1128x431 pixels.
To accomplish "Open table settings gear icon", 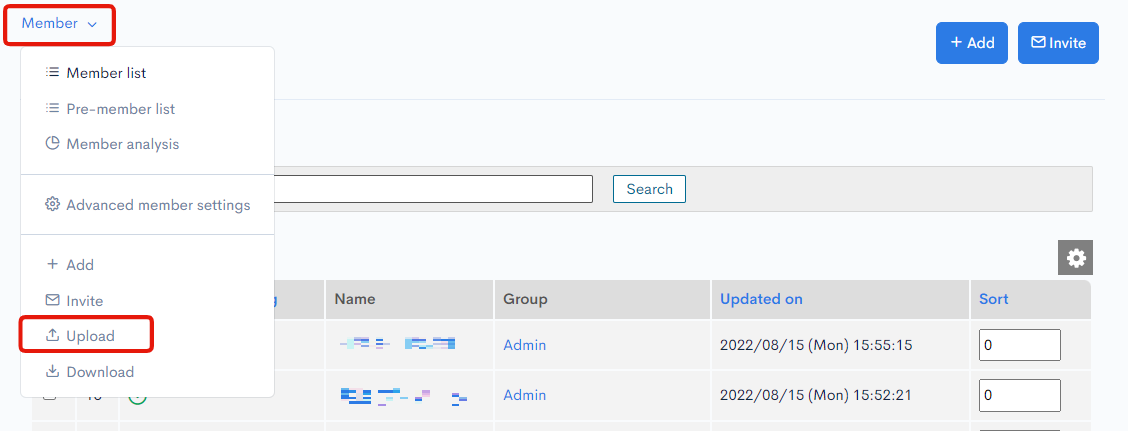I will coord(1075,258).
